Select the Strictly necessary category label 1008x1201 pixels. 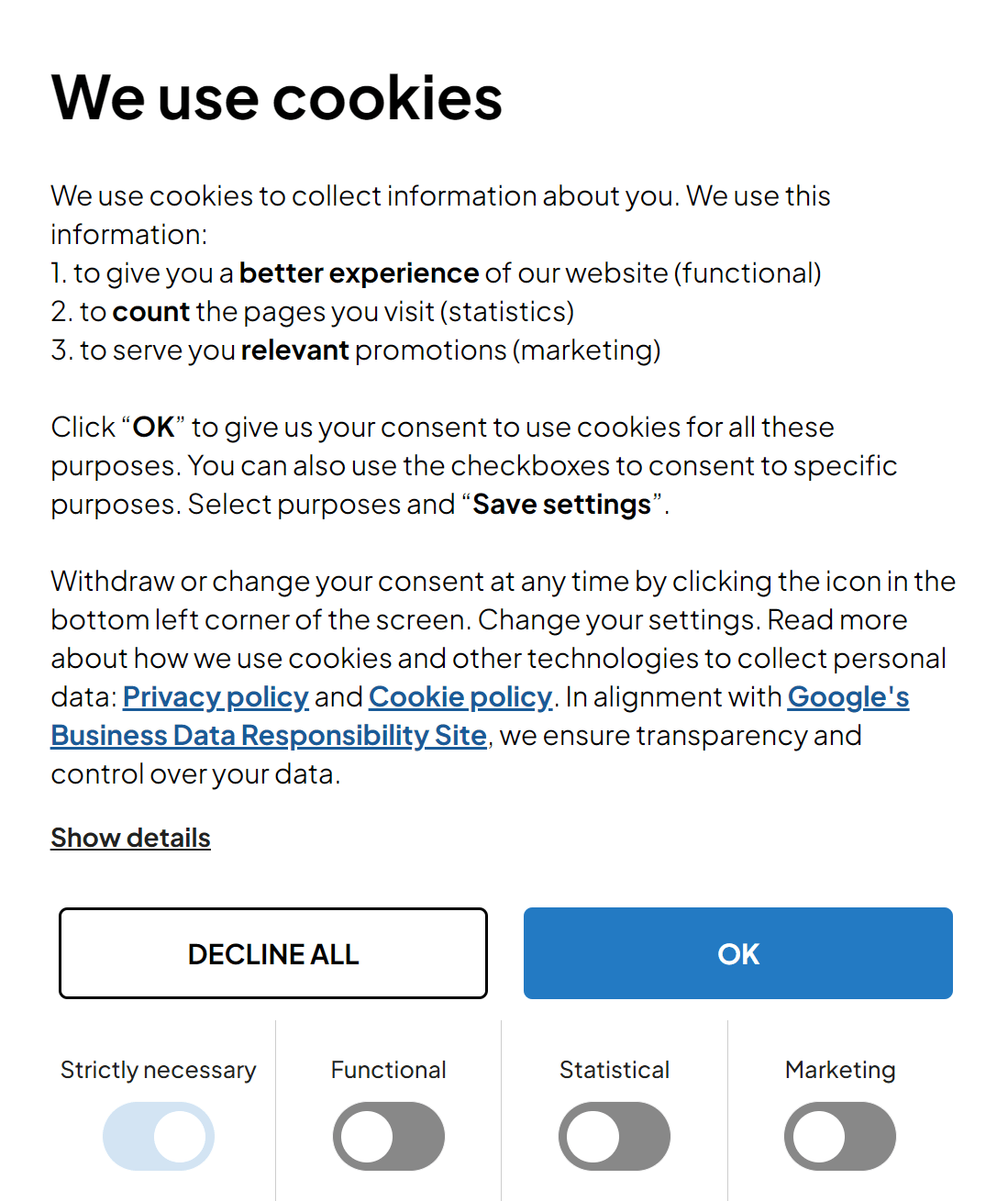point(159,1069)
